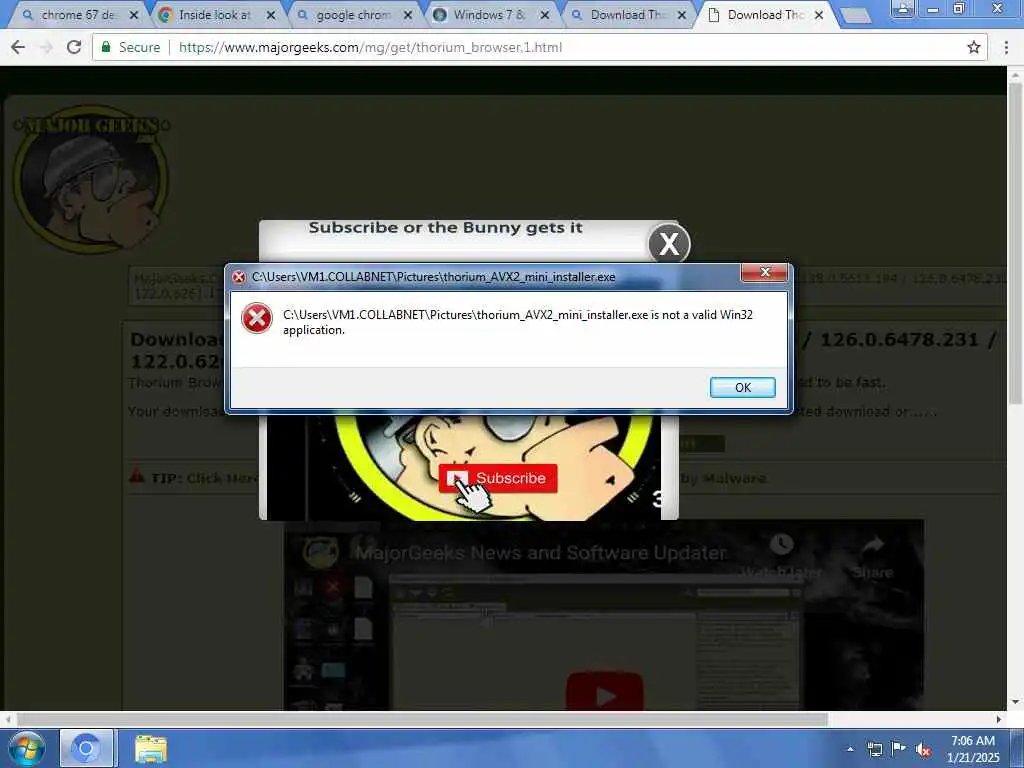Viewport: 1024px width, 768px height.
Task: Click the video Share arrow icon
Action: coord(873,545)
